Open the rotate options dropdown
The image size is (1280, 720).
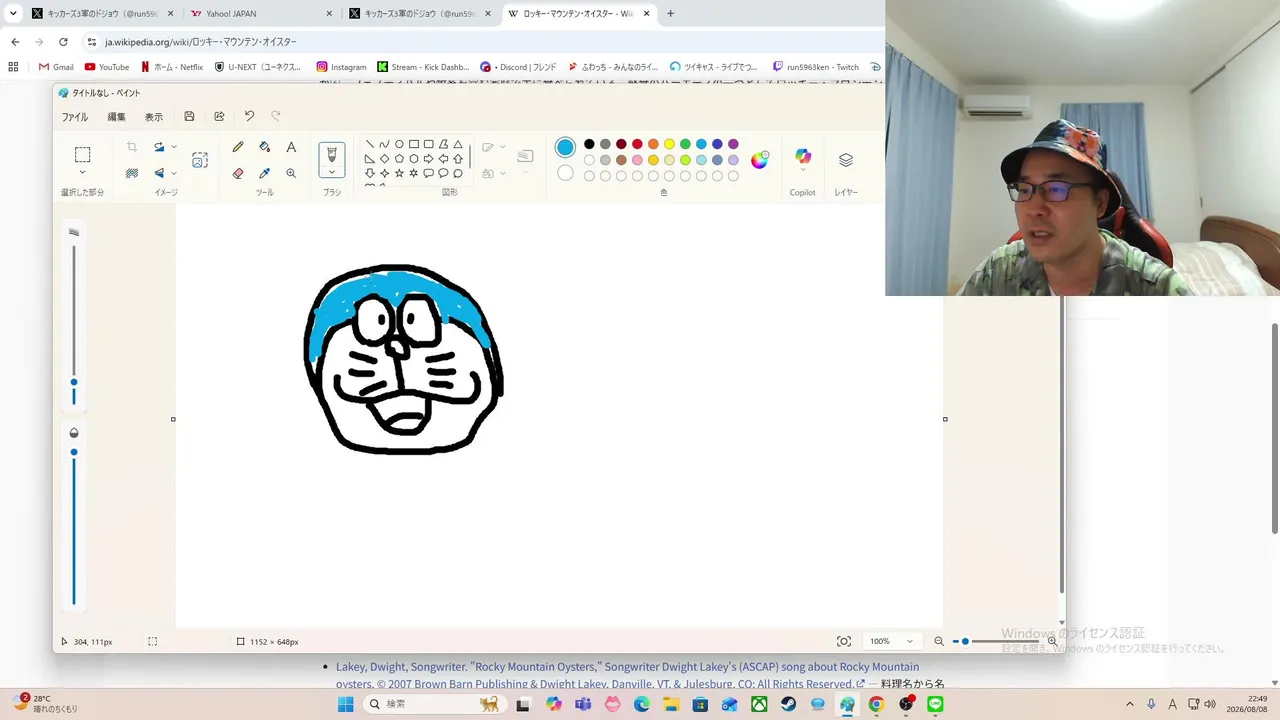[x=174, y=147]
